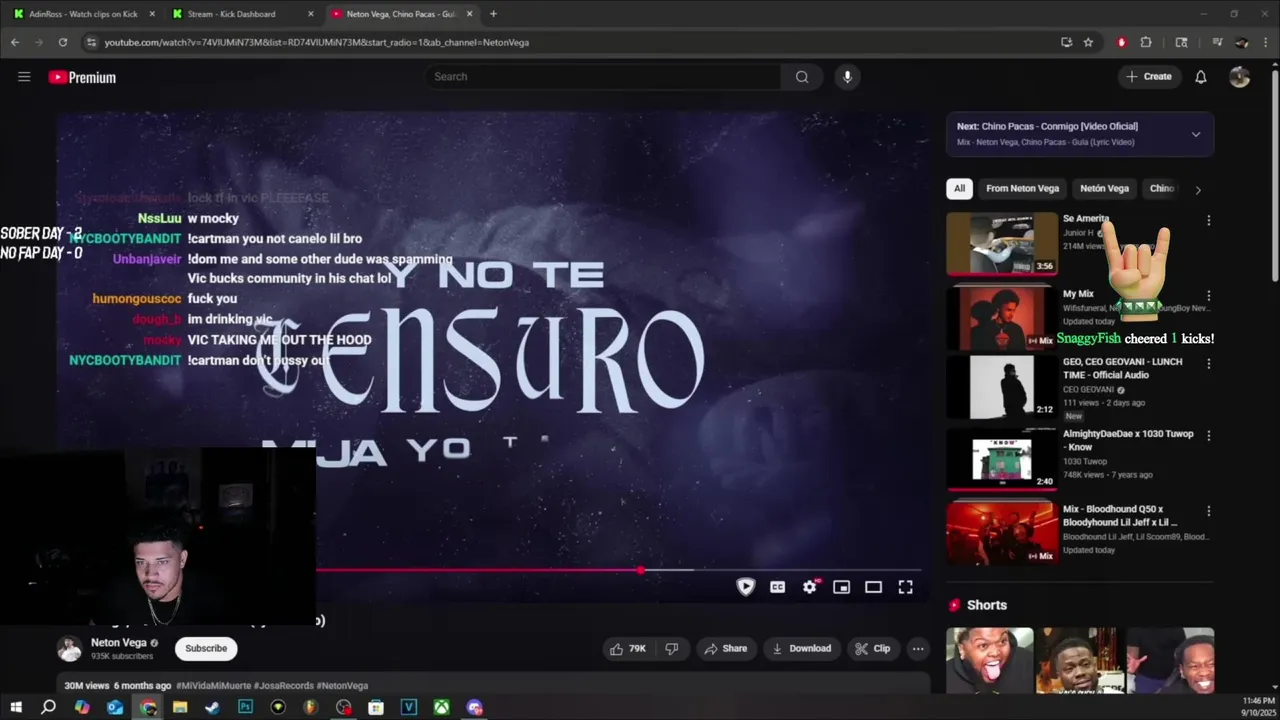Open Photoshop from the taskbar
This screenshot has height=720, width=1280.
click(245, 707)
